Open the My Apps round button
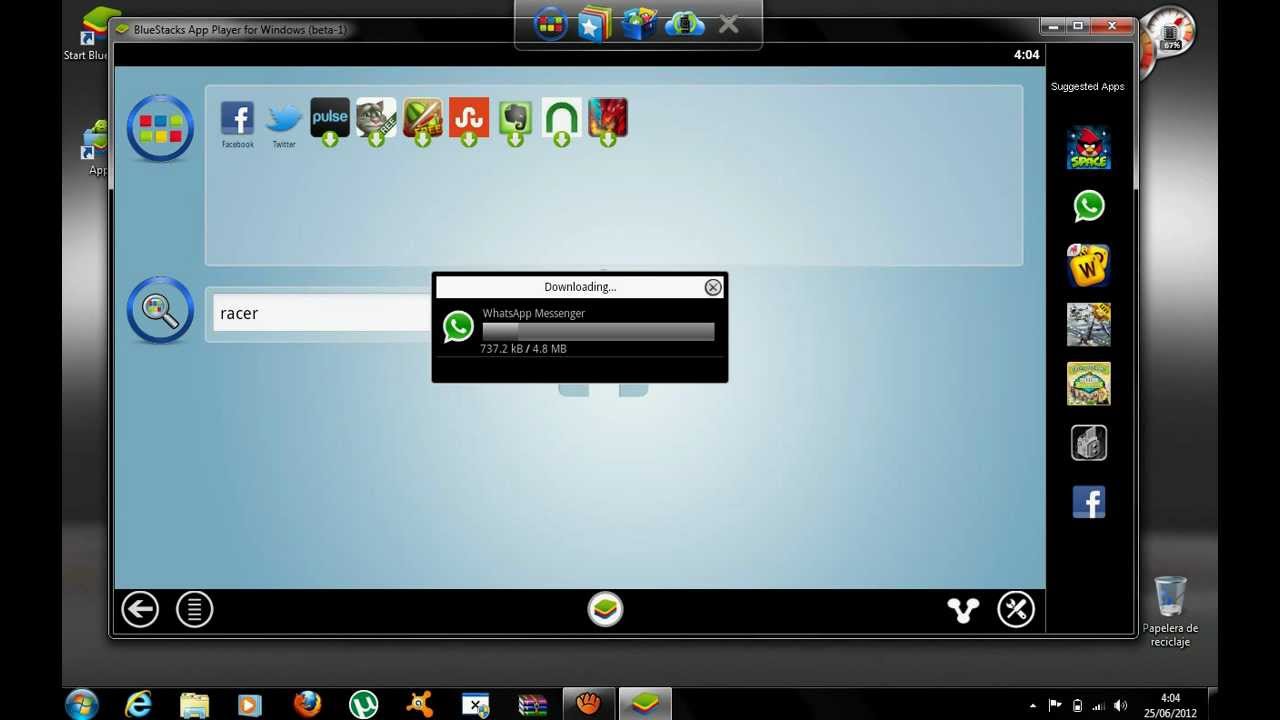This screenshot has height=720, width=1280. [160, 128]
